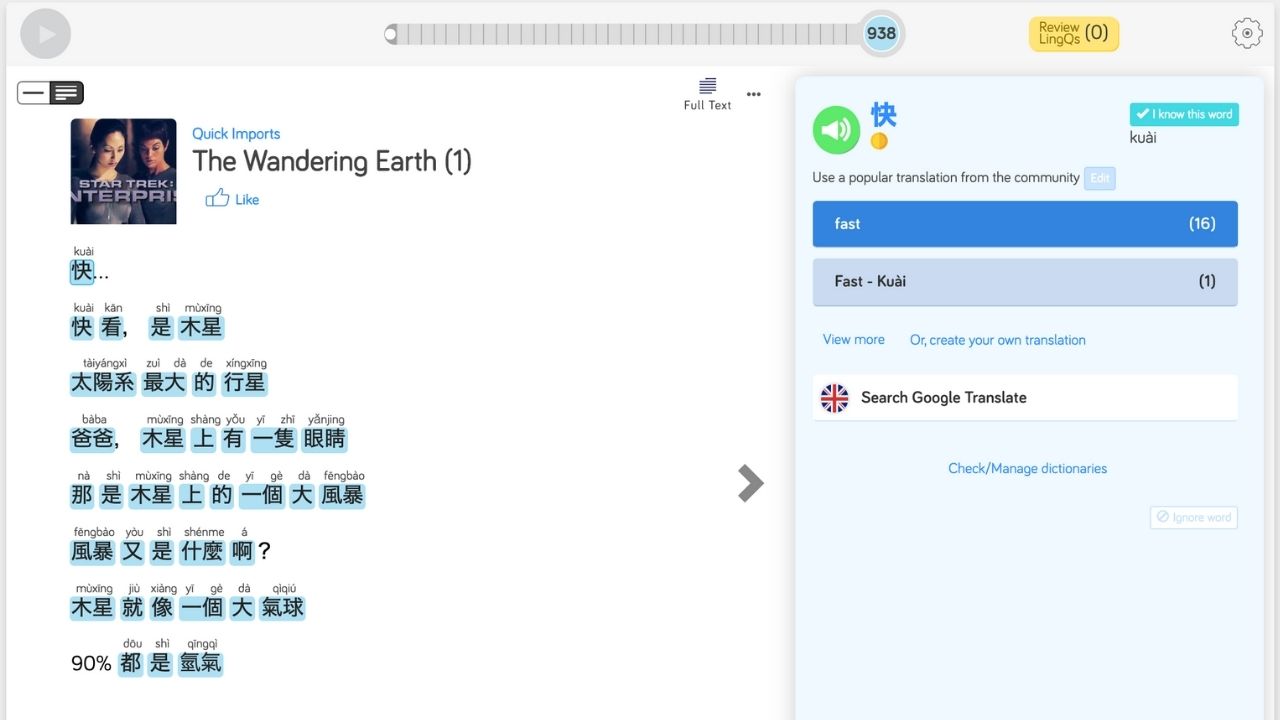Screen dimensions: 1280x720
Task: Open the three-dots more options menu
Action: (x=754, y=94)
